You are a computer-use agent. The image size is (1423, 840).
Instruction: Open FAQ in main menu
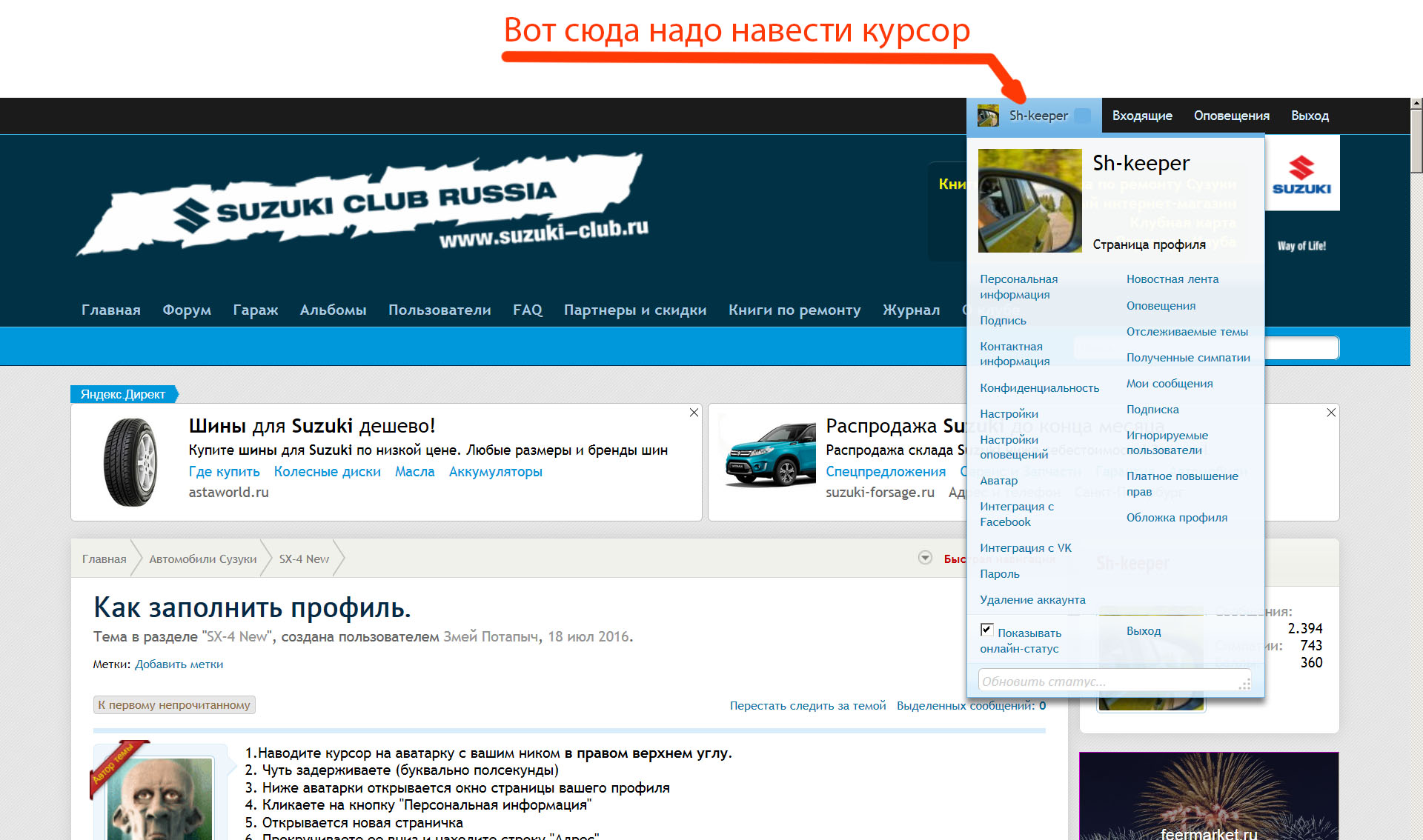pyautogui.click(x=528, y=310)
